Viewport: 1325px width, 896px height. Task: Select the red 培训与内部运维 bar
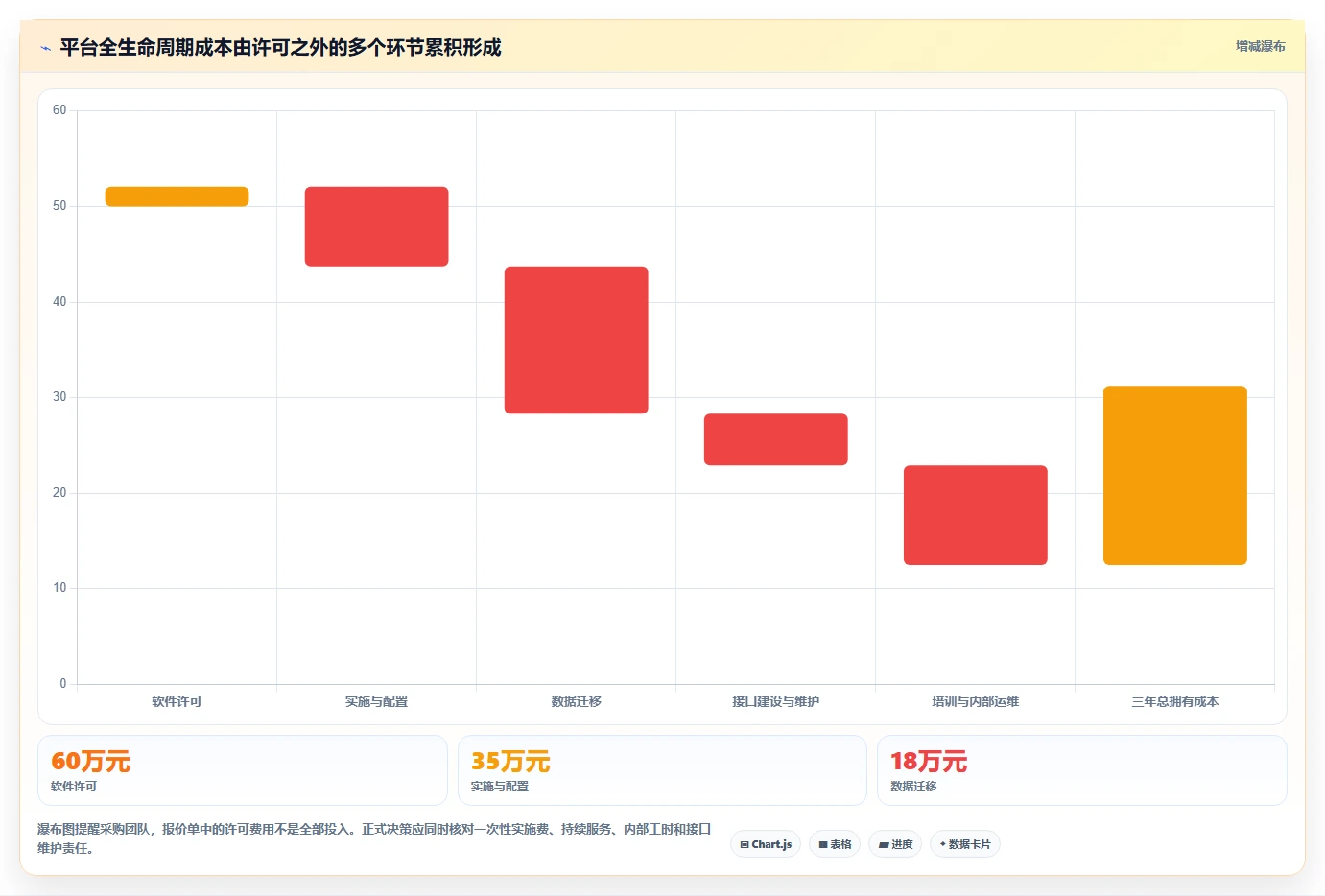coord(975,515)
